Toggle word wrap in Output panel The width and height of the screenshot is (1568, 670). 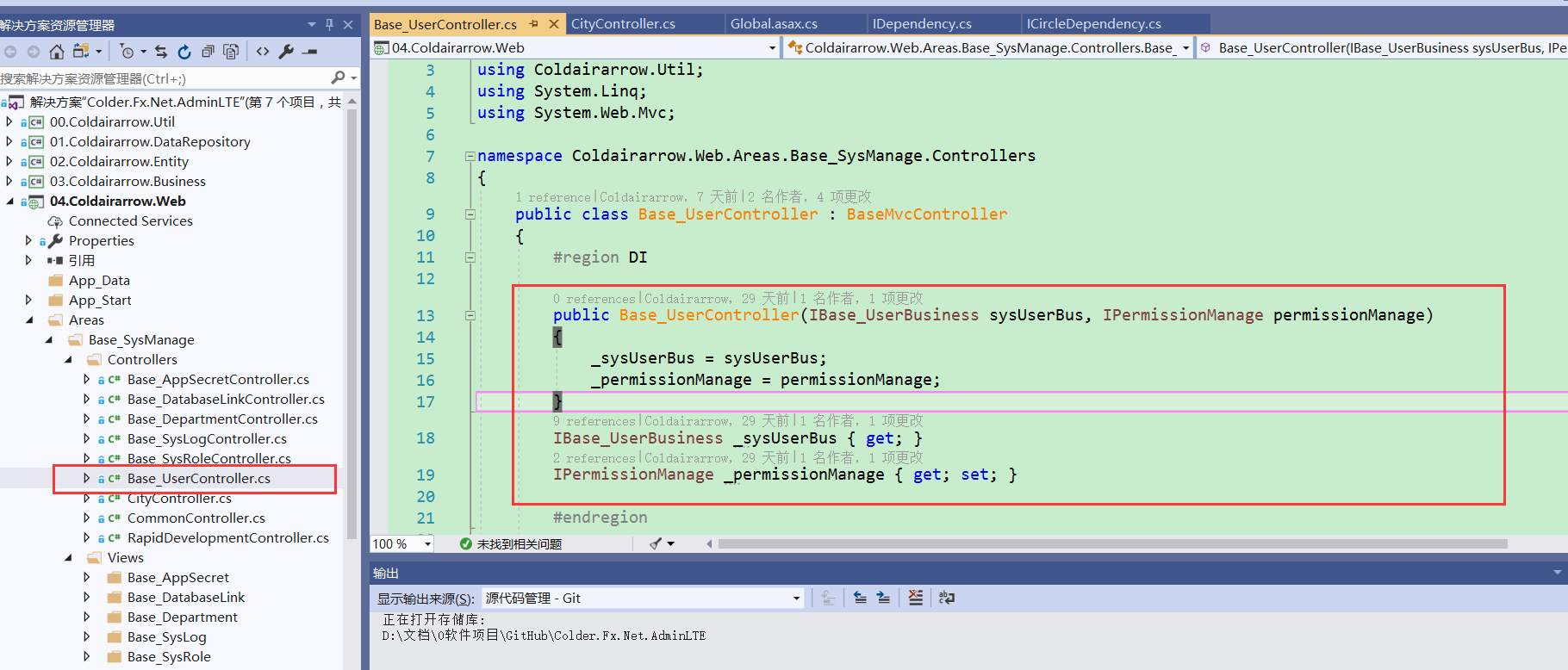click(947, 598)
